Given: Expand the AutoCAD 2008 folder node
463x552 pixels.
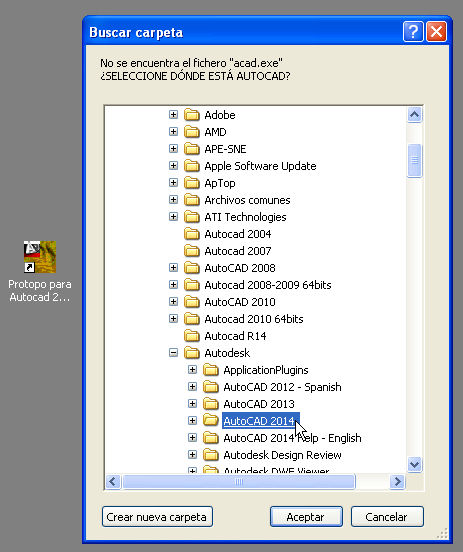Looking at the screenshot, I should 173,268.
